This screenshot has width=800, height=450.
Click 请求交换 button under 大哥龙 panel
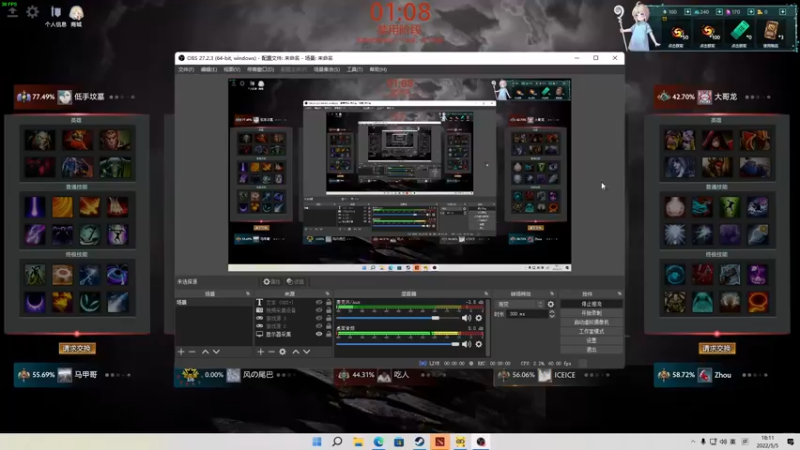(x=717, y=348)
